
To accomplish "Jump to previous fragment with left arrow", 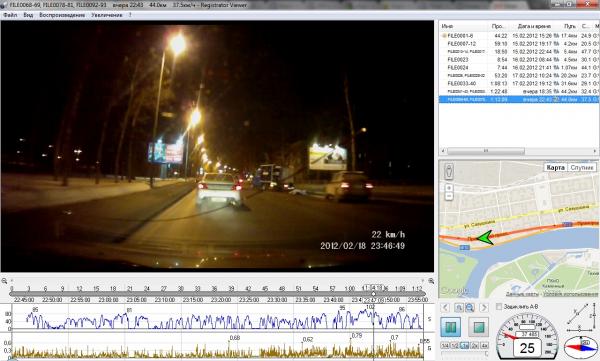I will coord(445,307).
